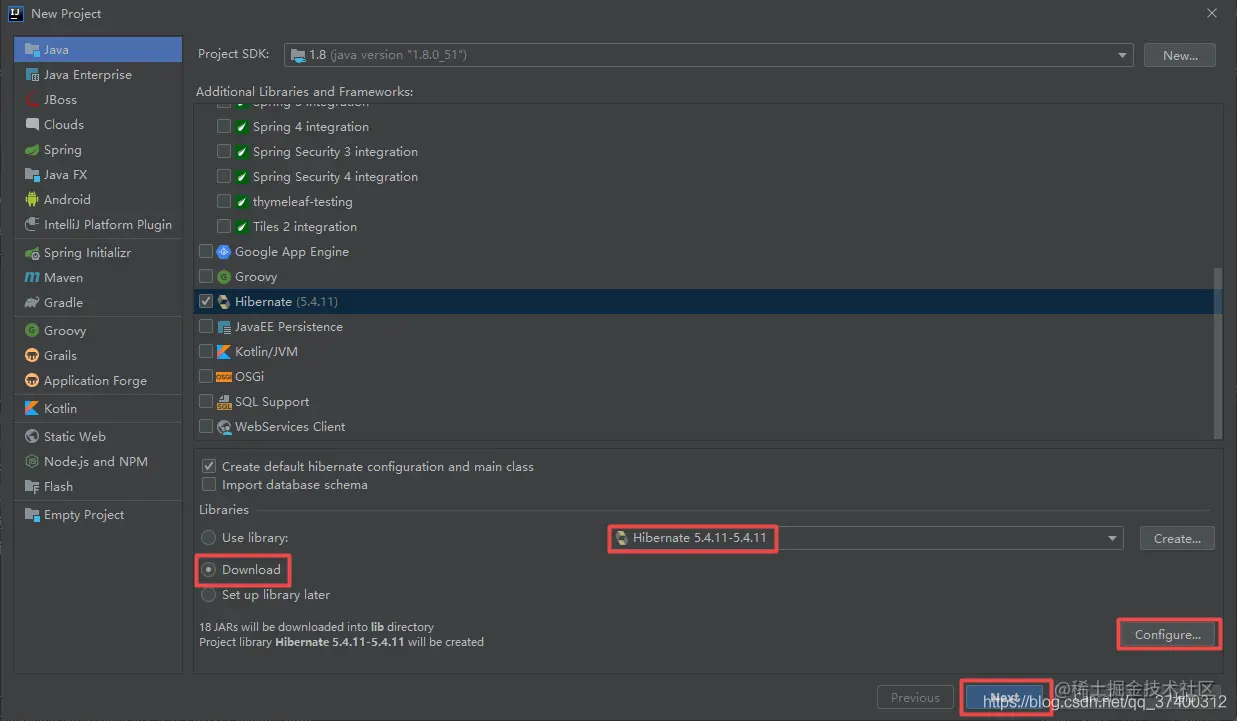The image size is (1237, 721).
Task: Click the Google App Engine framework icon
Action: [224, 251]
